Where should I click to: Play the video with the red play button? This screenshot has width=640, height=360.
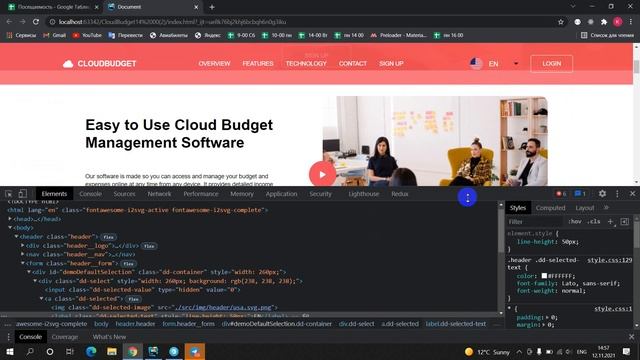322,174
